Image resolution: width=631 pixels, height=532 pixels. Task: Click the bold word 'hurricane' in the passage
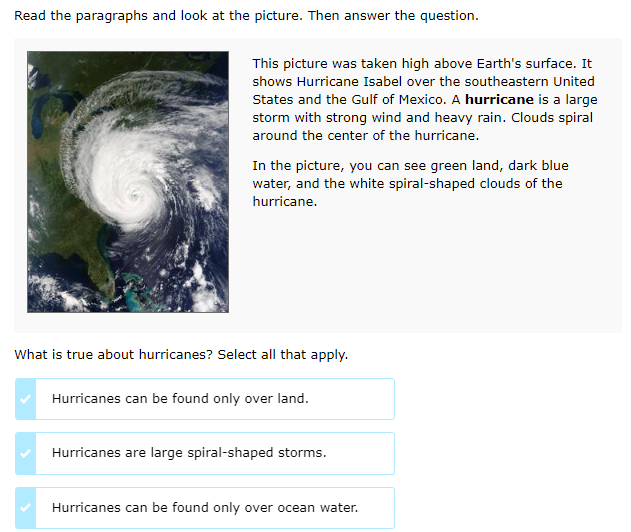(499, 100)
